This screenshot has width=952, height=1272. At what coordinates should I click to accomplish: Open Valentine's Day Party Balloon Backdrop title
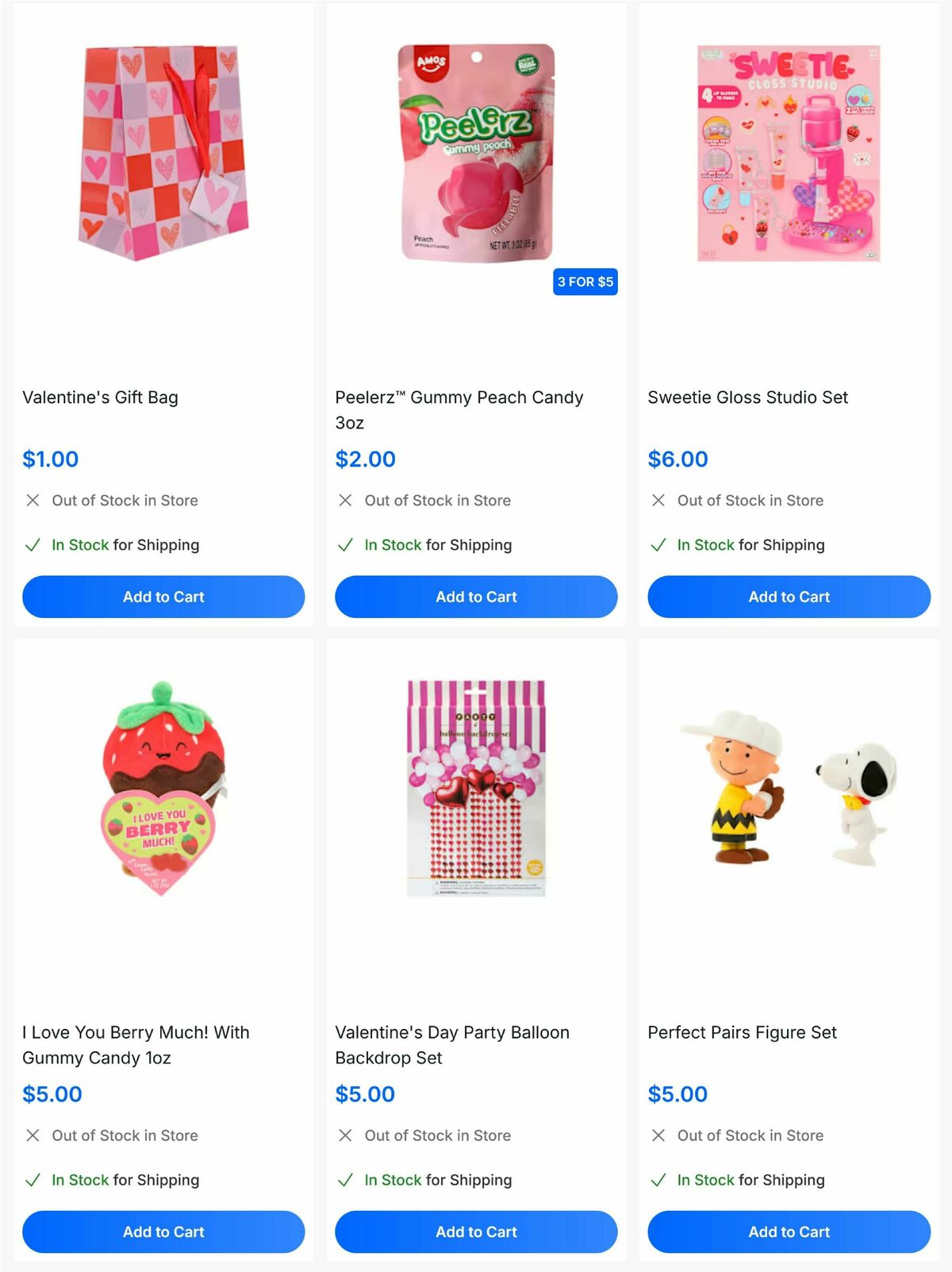pos(452,1044)
